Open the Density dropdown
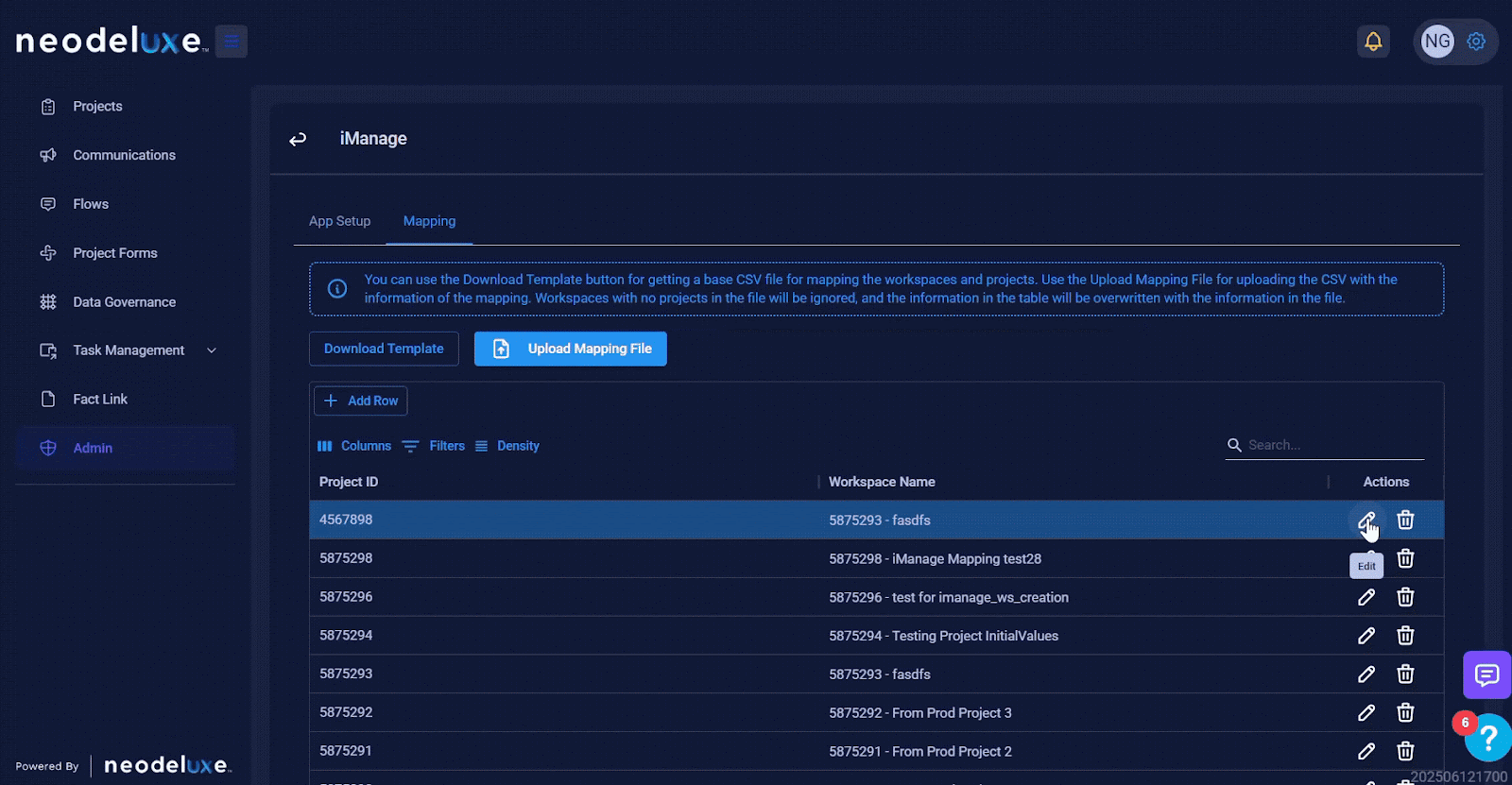Viewport: 1512px width, 785px height. (507, 446)
